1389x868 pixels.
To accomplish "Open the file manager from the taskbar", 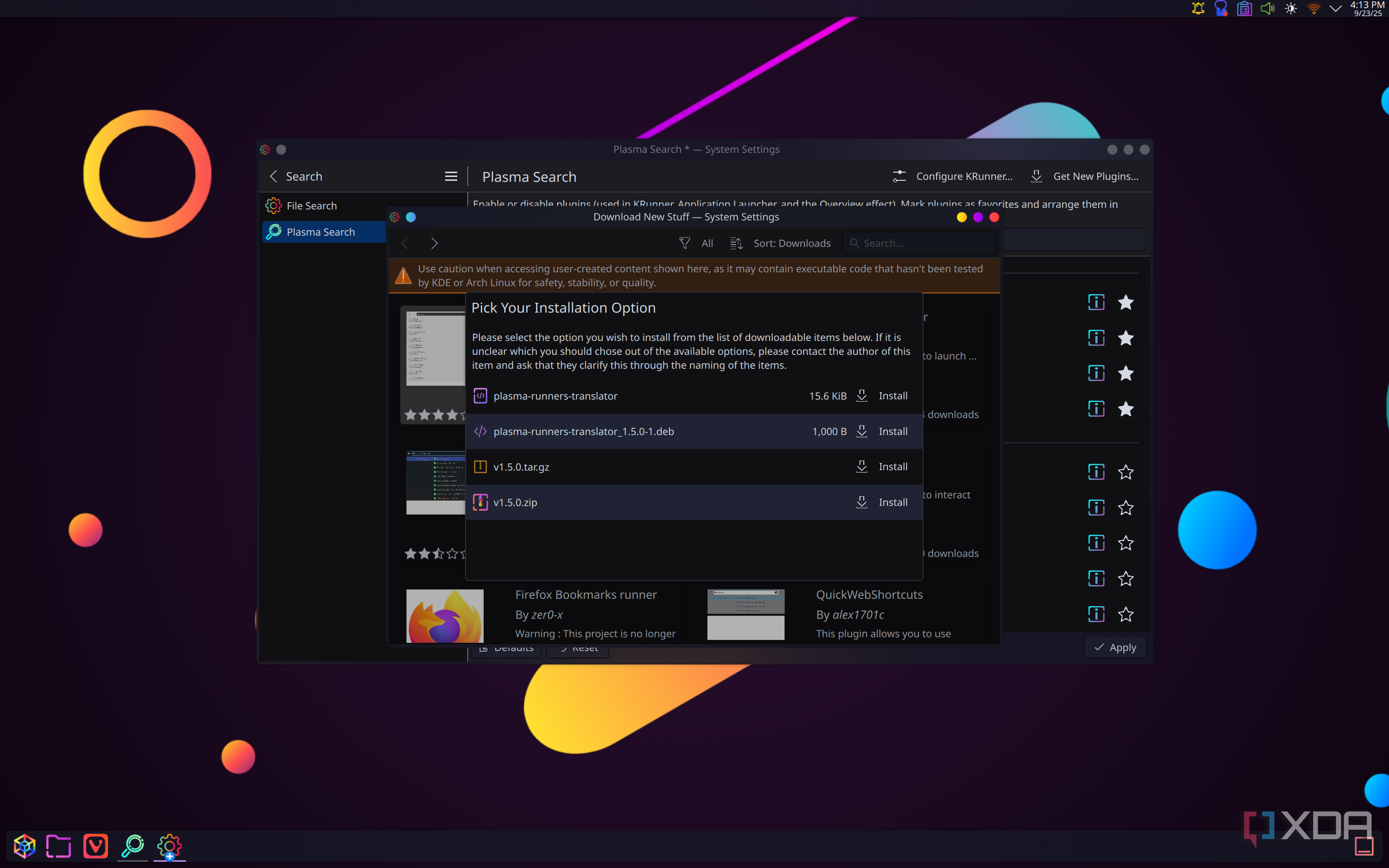I will tap(58, 846).
